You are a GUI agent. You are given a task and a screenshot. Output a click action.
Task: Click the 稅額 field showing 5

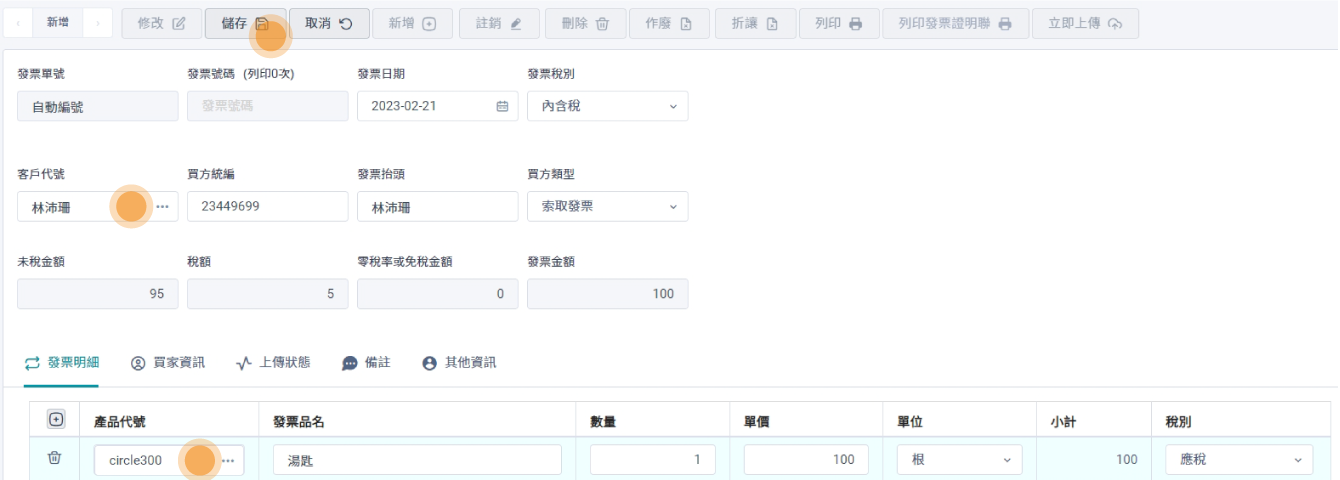267,294
